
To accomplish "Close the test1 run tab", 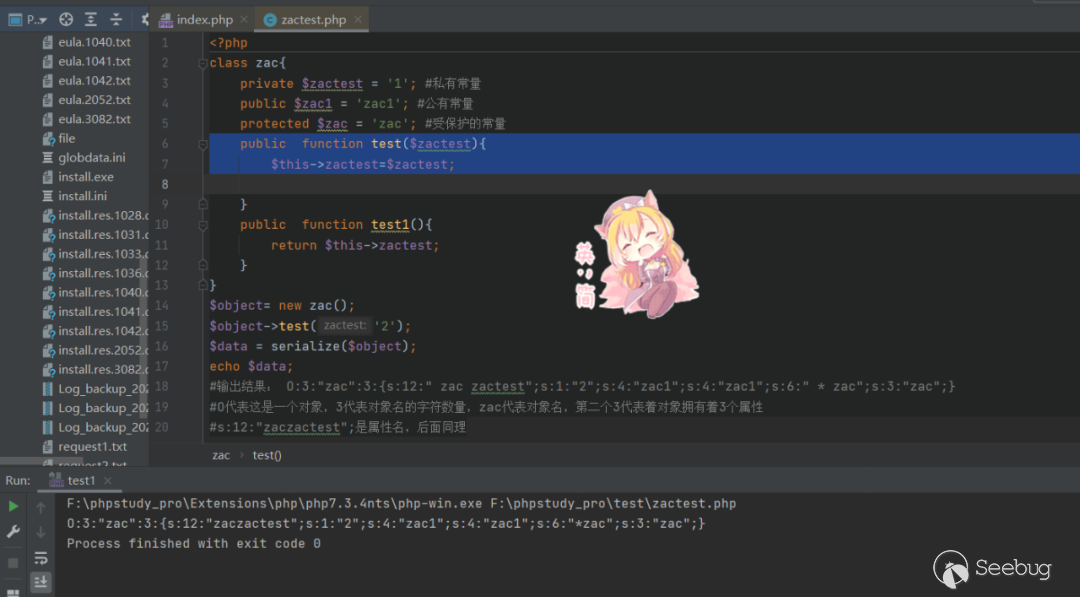I will (x=107, y=481).
